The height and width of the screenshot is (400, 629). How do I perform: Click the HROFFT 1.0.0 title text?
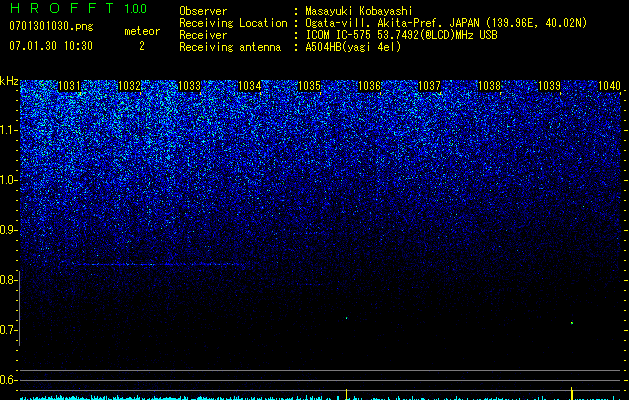78,8
